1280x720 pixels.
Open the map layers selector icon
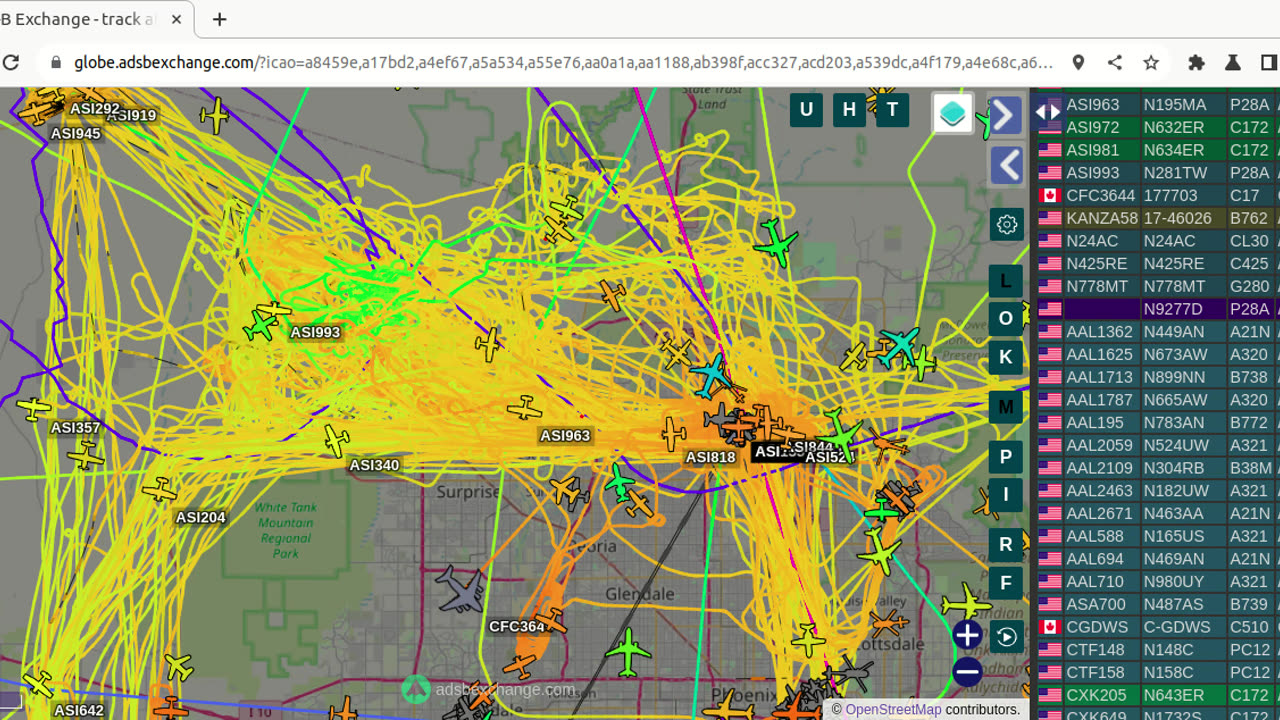coord(953,113)
